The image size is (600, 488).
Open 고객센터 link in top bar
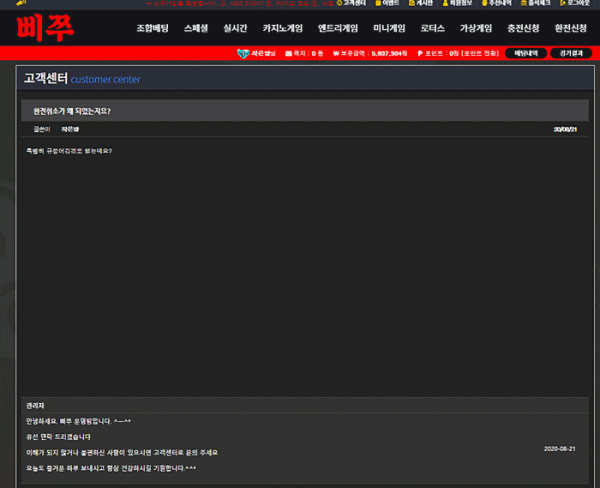351,3
